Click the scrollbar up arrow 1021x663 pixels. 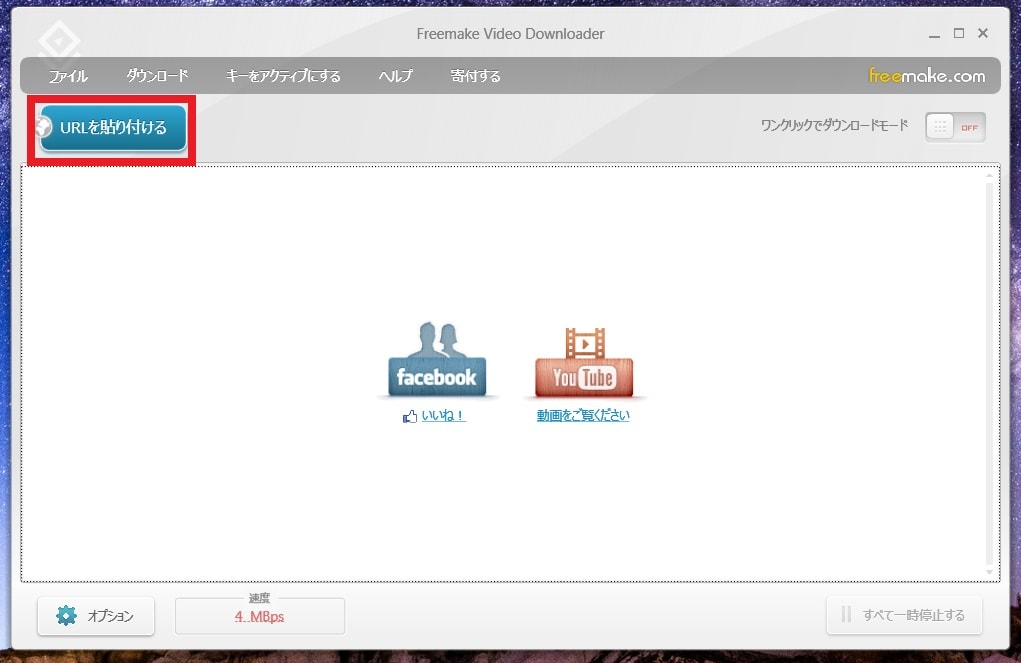pos(990,175)
